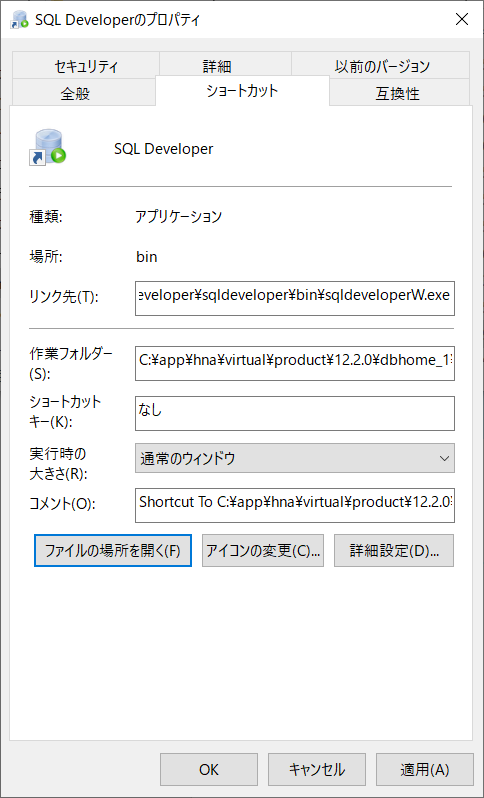
Task: Switch to the 全般 tab
Action: [83, 93]
